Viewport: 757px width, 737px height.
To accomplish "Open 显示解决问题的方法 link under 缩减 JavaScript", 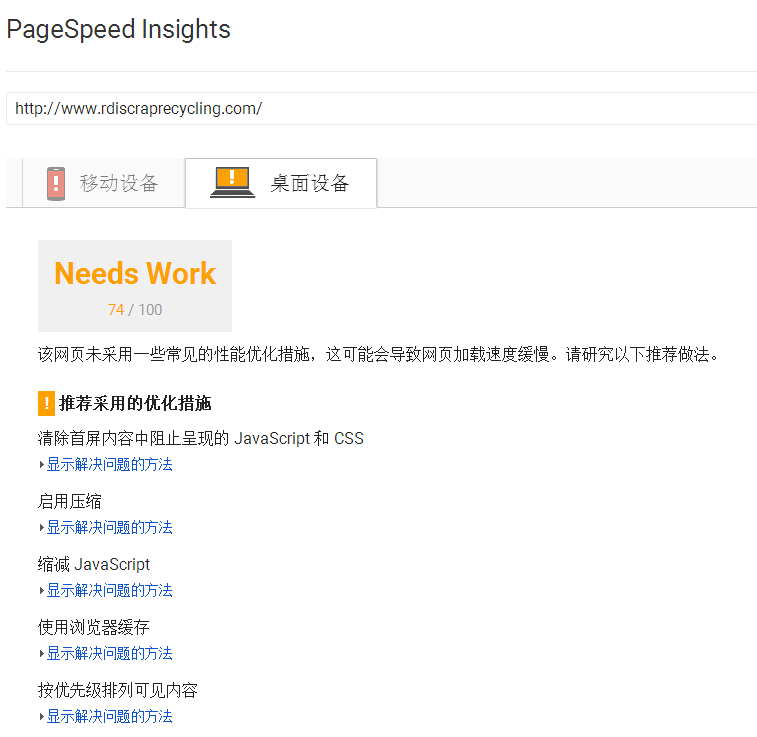I will (110, 590).
